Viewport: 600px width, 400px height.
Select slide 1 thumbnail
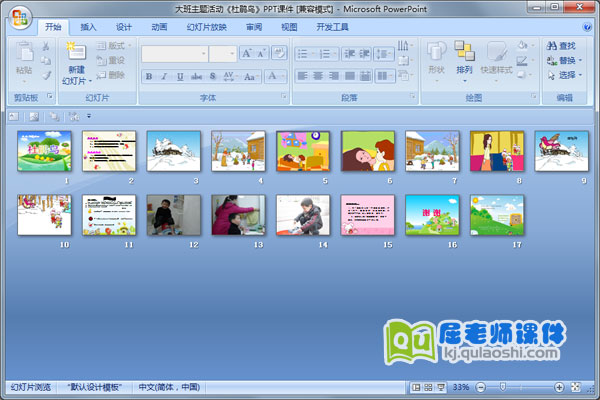click(44, 151)
